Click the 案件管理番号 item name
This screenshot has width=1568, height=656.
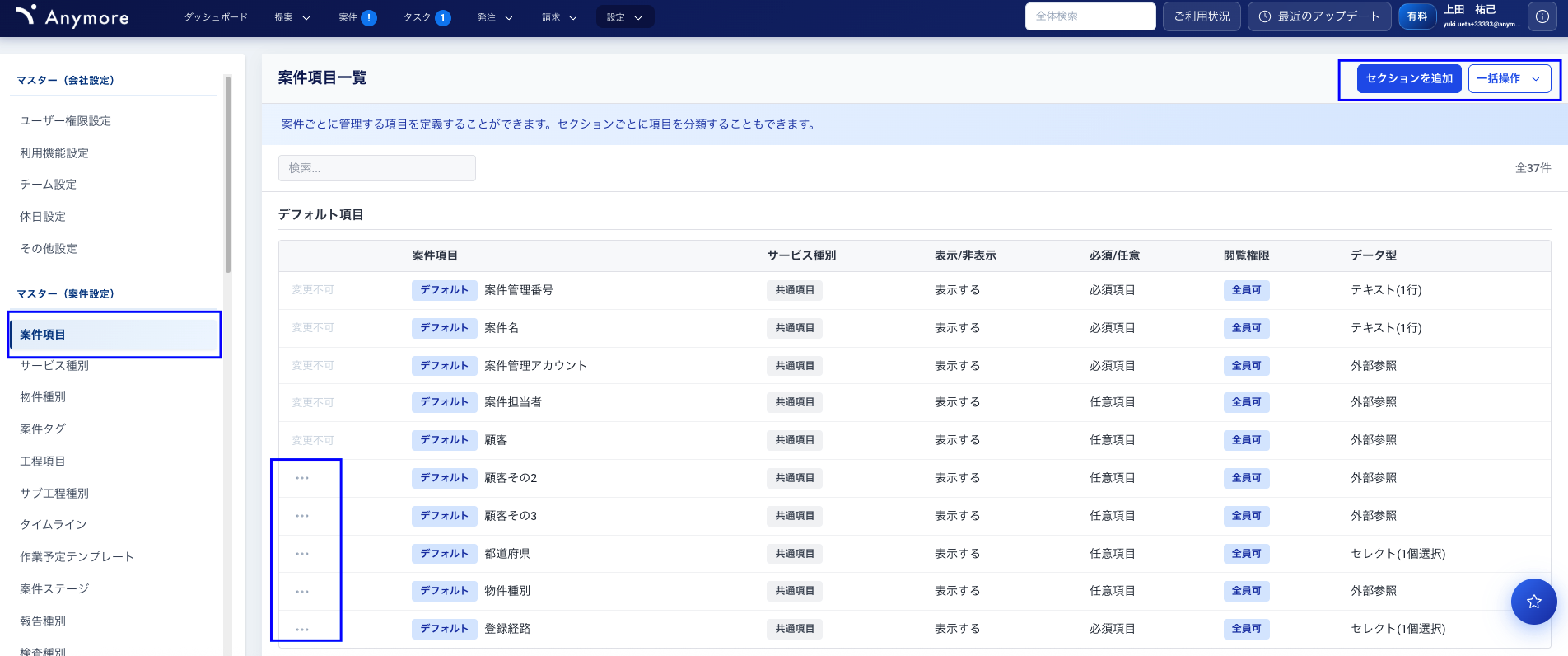(519, 290)
